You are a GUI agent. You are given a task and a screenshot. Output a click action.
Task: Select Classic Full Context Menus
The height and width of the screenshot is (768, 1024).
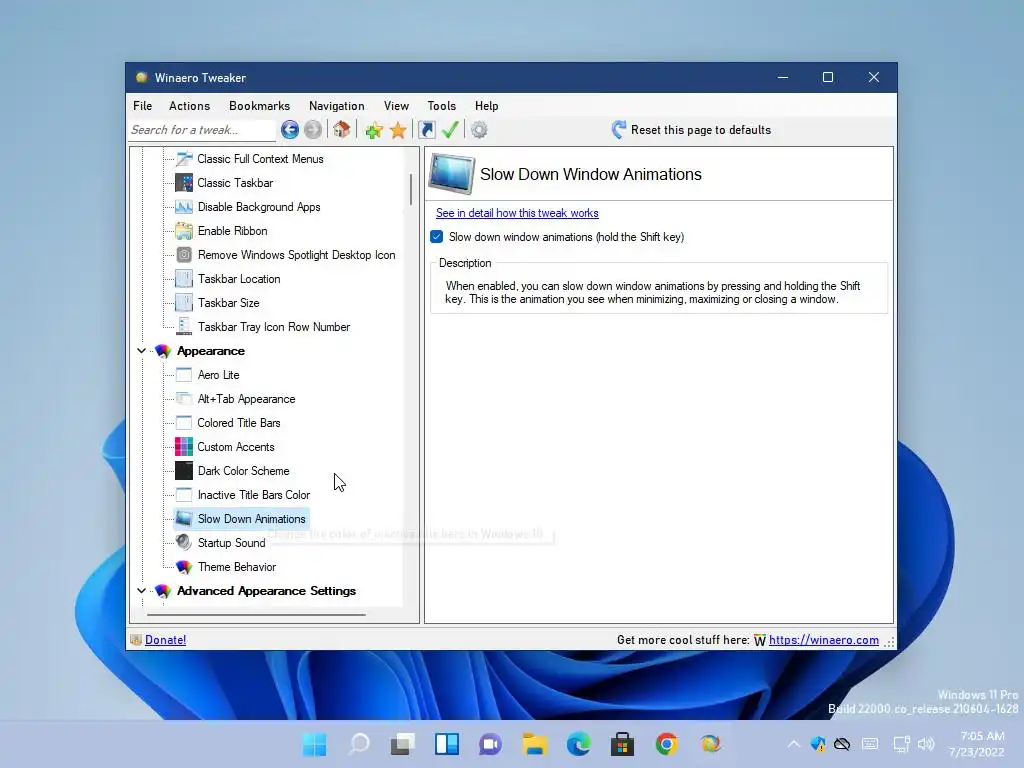260,159
